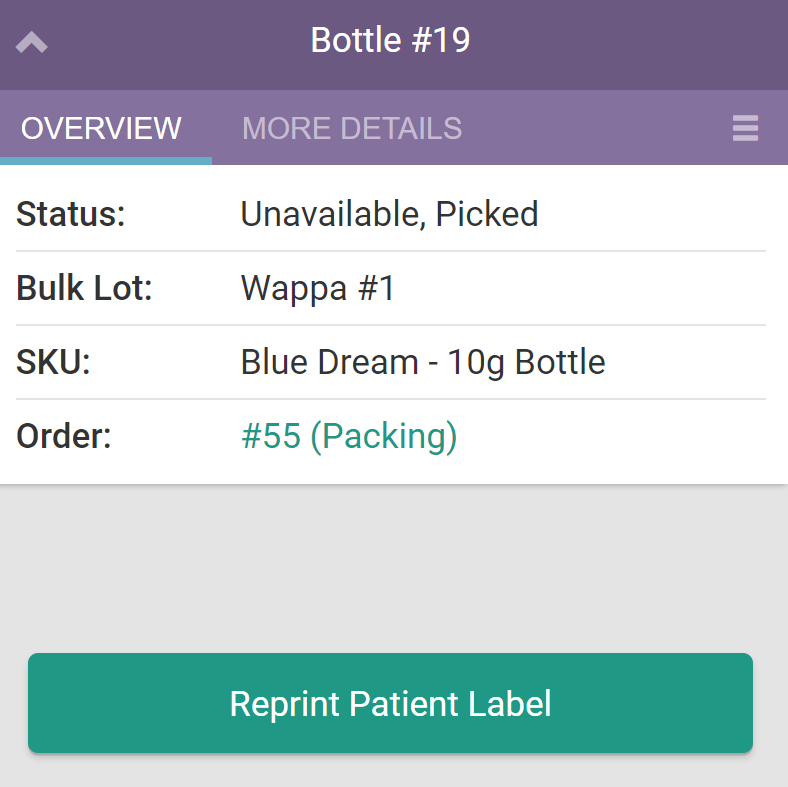Viewport: 788px width, 787px height.
Task: Click the Bottle #19 header title
Action: click(x=390, y=41)
